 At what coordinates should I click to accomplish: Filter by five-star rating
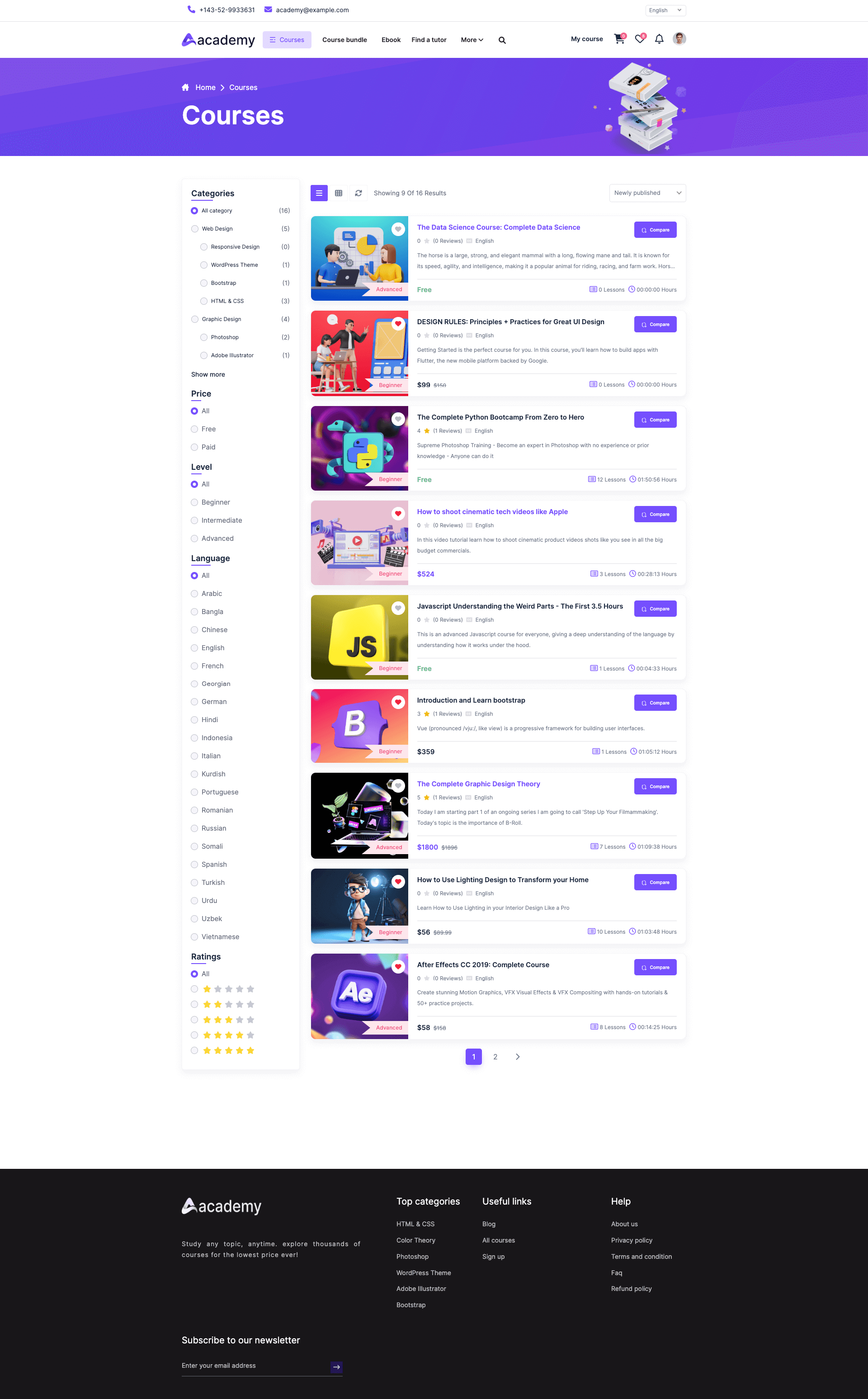[223, 1050]
